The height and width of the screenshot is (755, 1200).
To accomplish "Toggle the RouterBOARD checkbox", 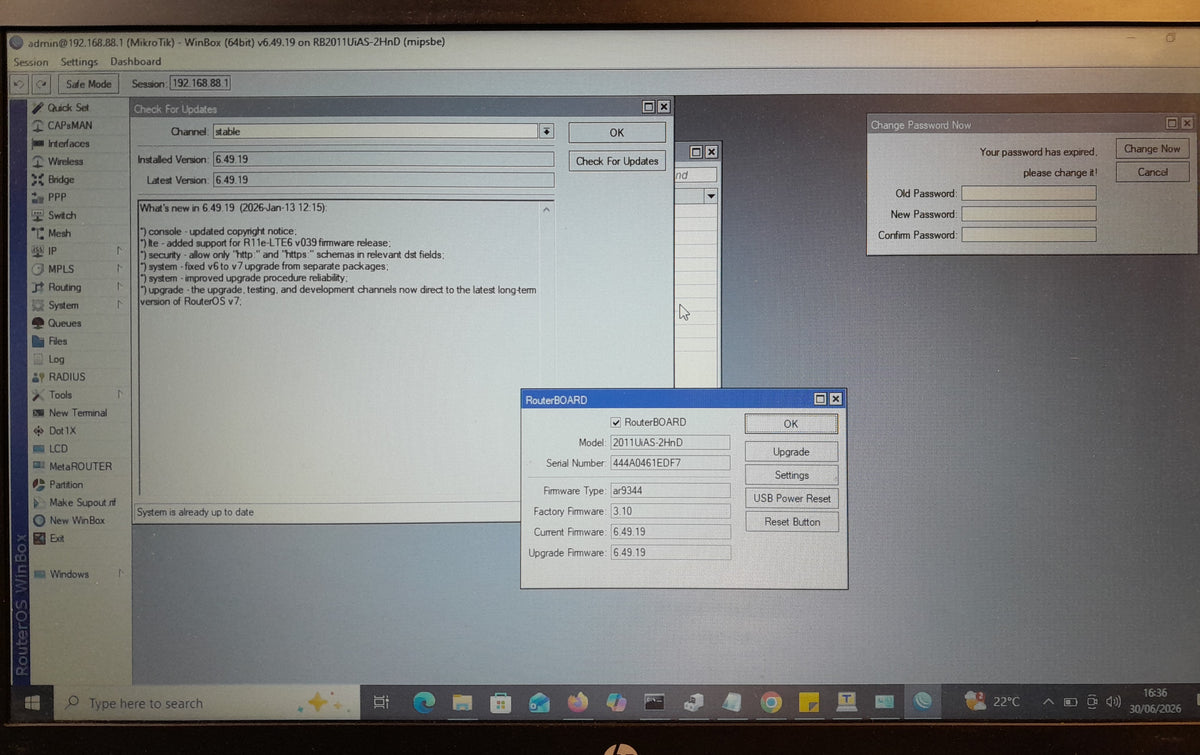I will coord(616,422).
